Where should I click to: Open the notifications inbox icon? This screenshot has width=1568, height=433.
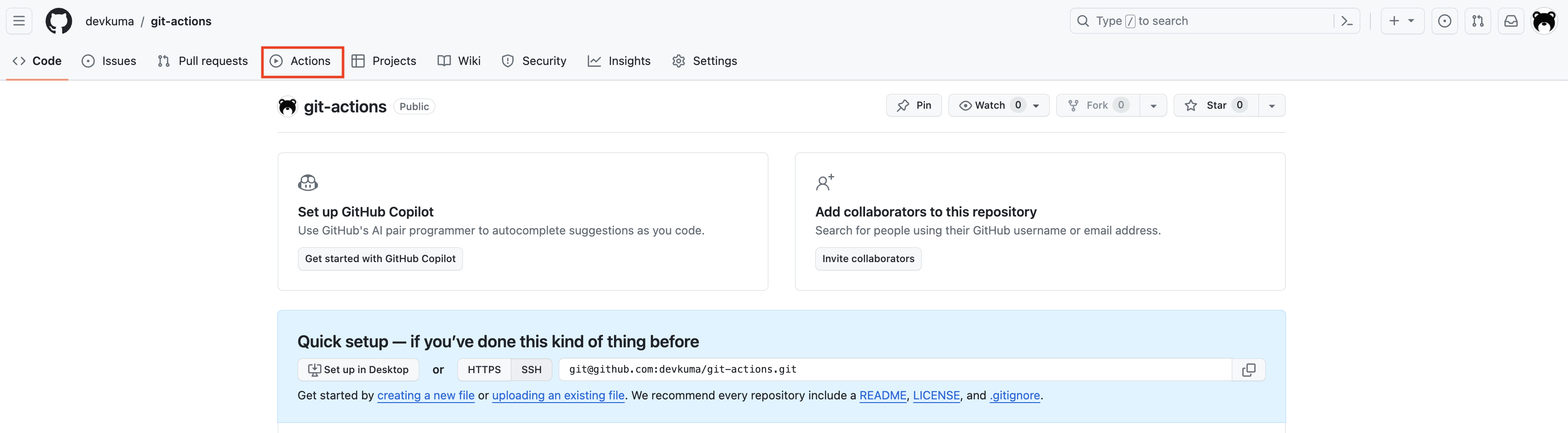1511,21
